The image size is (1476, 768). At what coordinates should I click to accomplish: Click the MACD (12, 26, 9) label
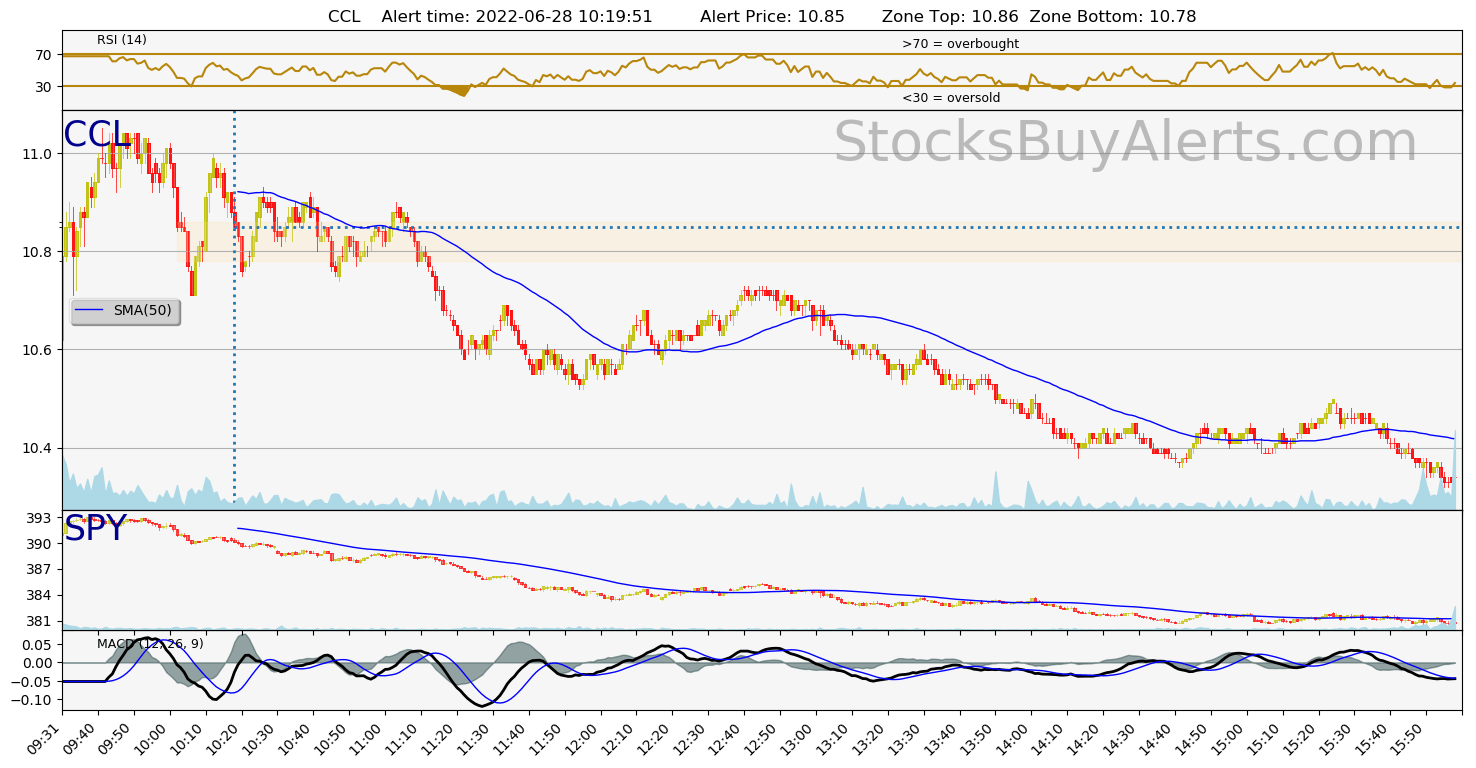(x=150, y=643)
